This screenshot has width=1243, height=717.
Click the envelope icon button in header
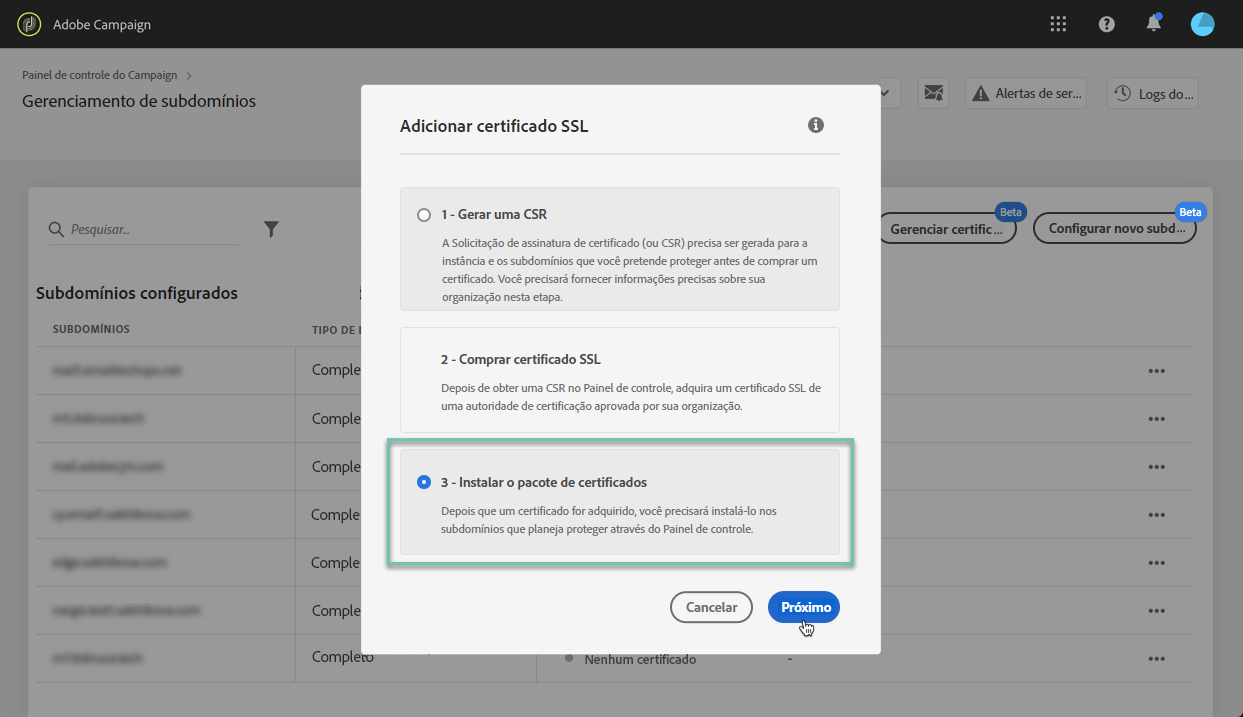[x=934, y=93]
